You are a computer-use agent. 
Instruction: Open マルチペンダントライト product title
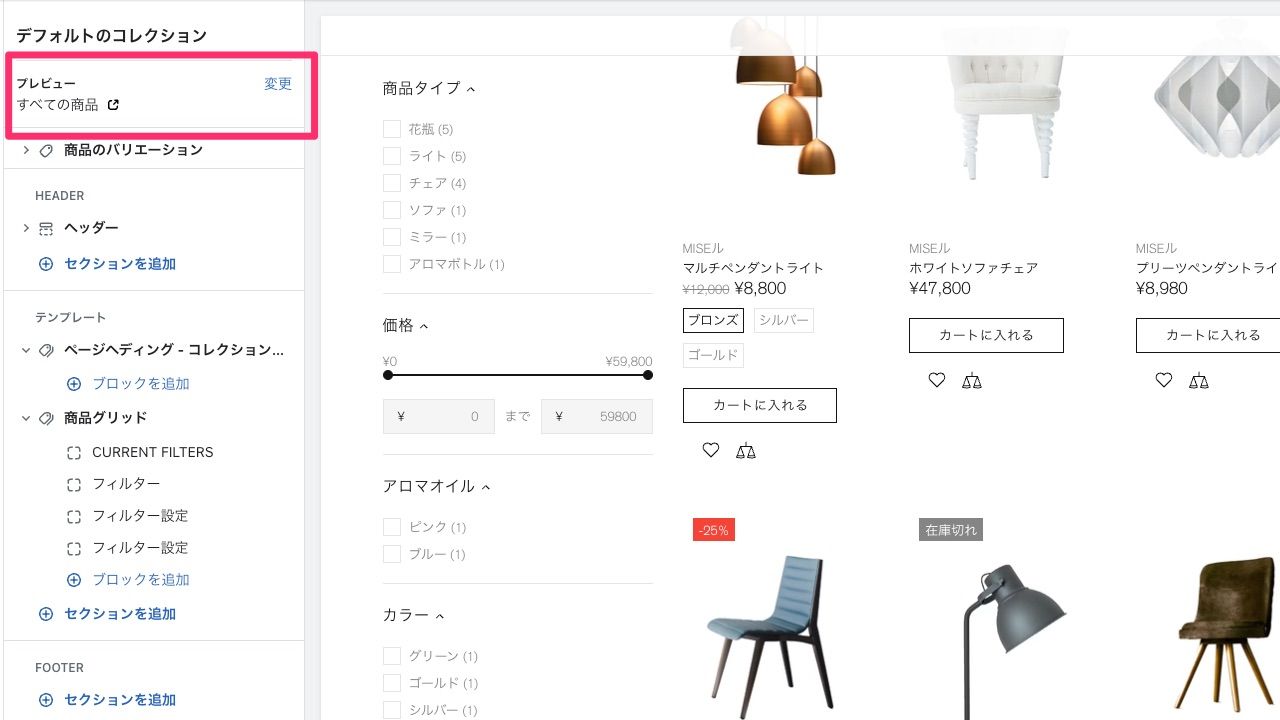pos(753,268)
